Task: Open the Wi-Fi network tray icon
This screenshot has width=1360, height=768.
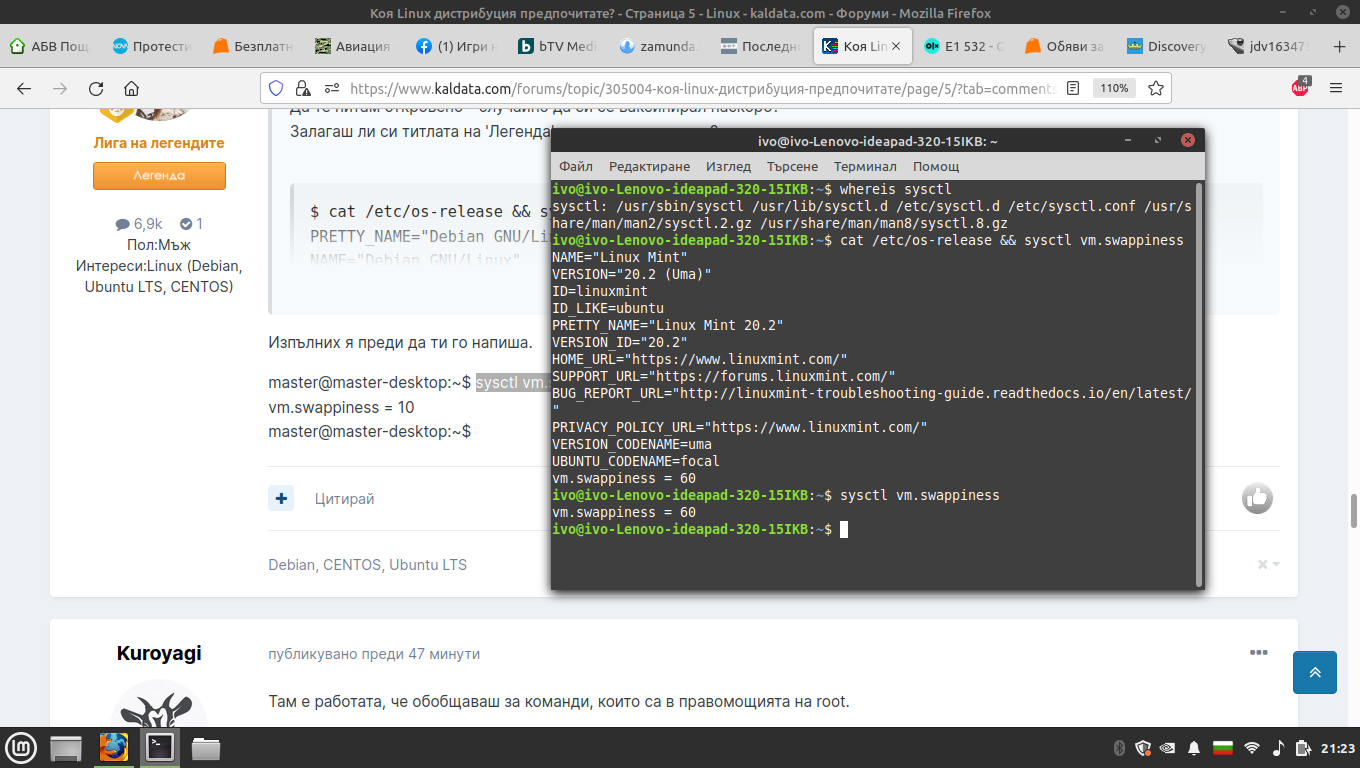Action: pos(1251,748)
